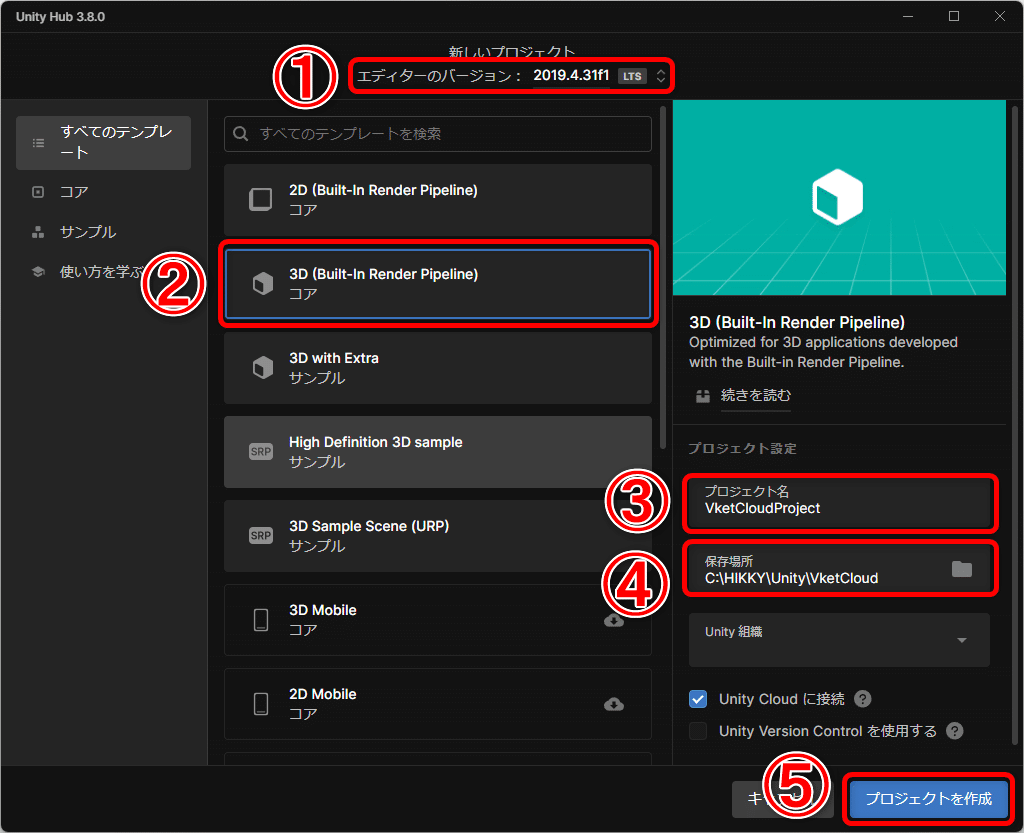The width and height of the screenshot is (1024, 833).
Task: Click the list icon beside すべてのテンプレート
Action: [39, 142]
